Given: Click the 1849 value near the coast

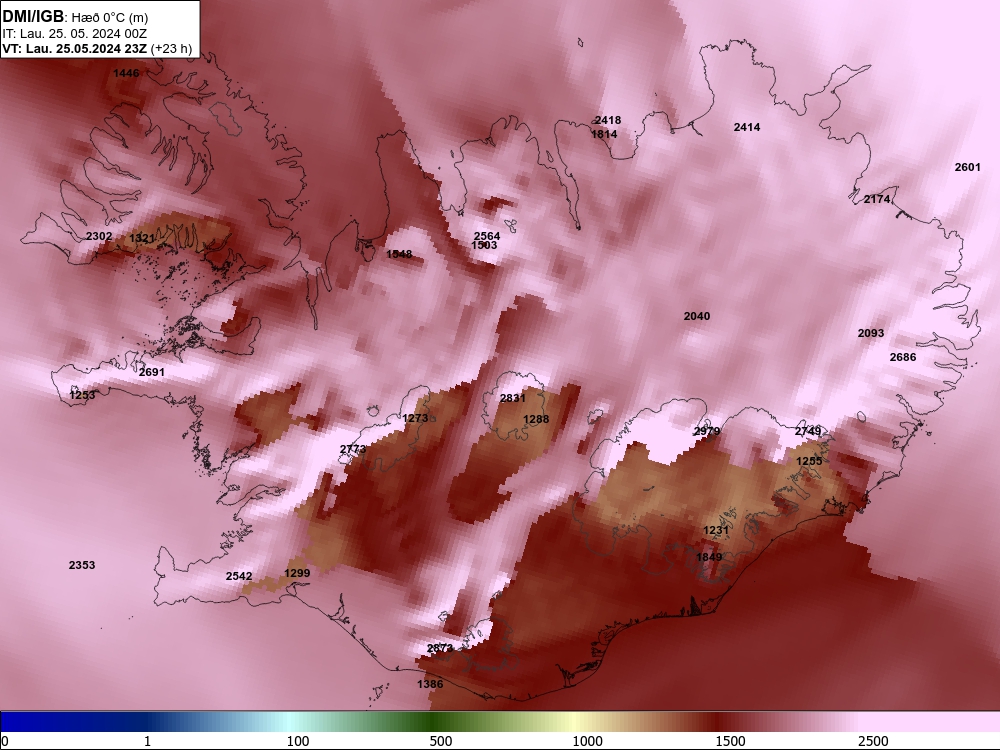Looking at the screenshot, I should (709, 557).
